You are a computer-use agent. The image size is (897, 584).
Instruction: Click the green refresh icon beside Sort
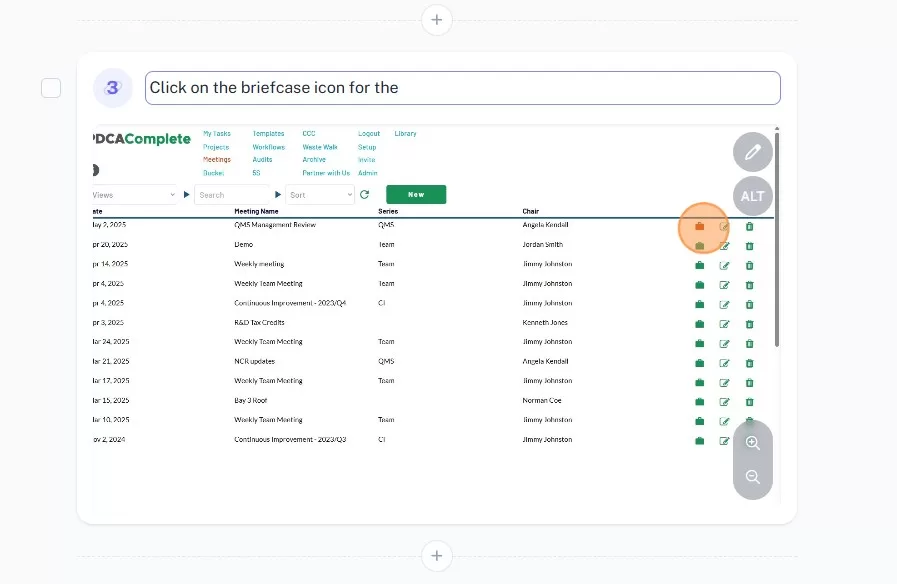click(365, 195)
